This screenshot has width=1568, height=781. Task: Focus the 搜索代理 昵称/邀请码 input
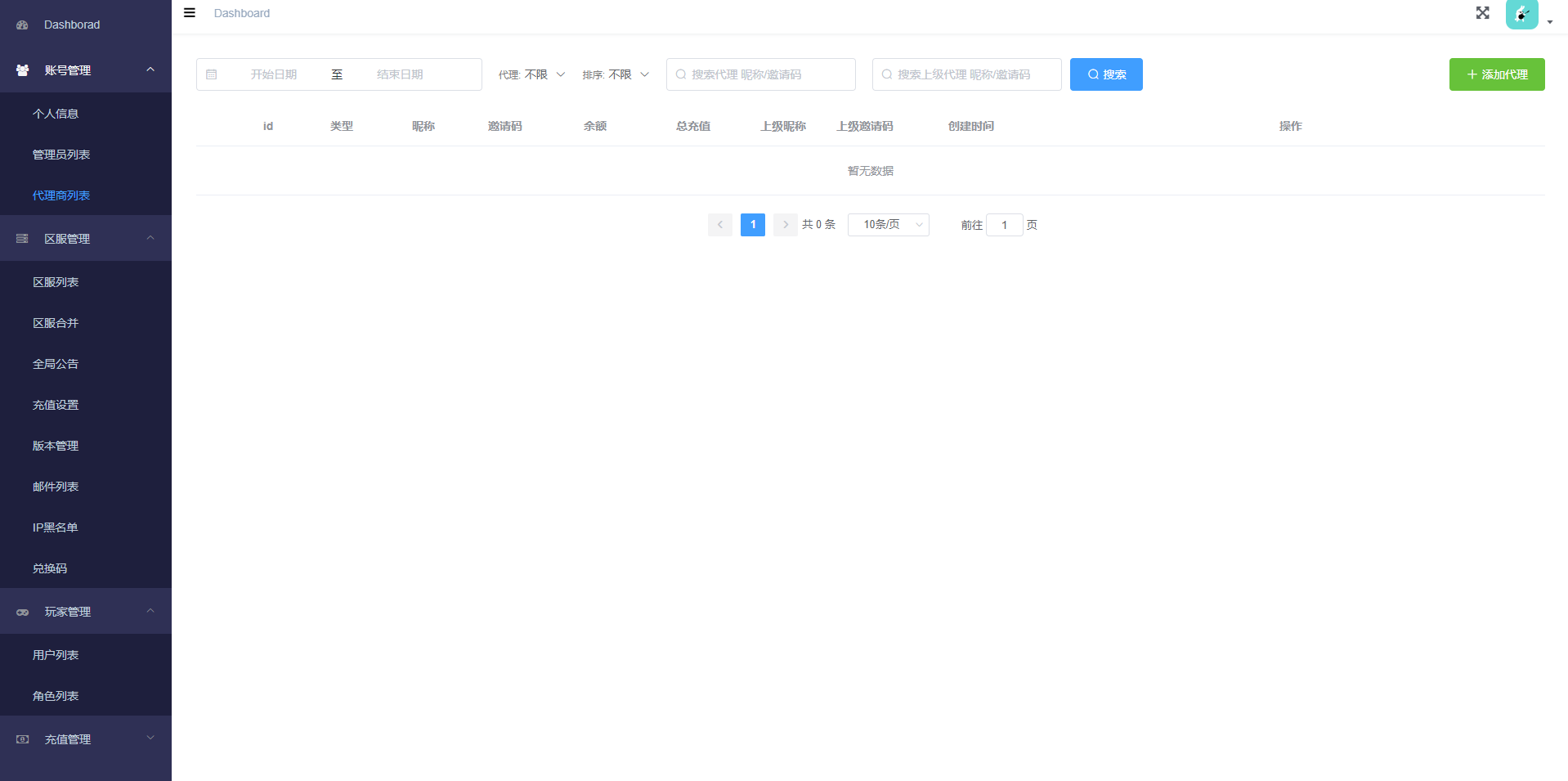click(x=768, y=74)
